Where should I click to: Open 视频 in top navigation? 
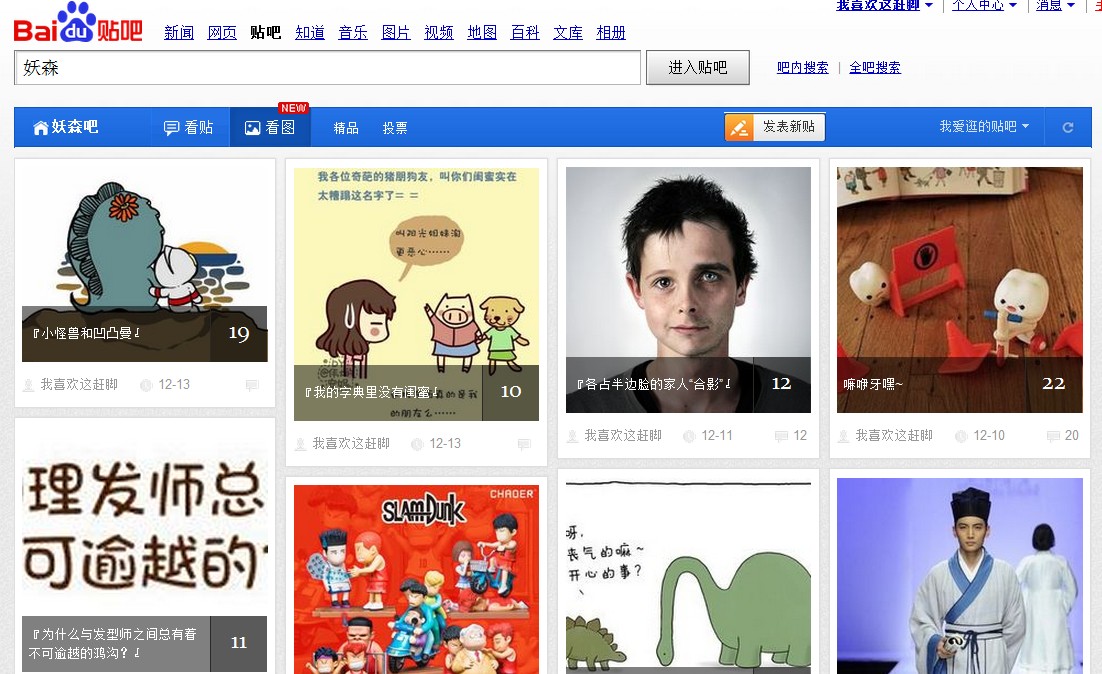click(x=439, y=32)
